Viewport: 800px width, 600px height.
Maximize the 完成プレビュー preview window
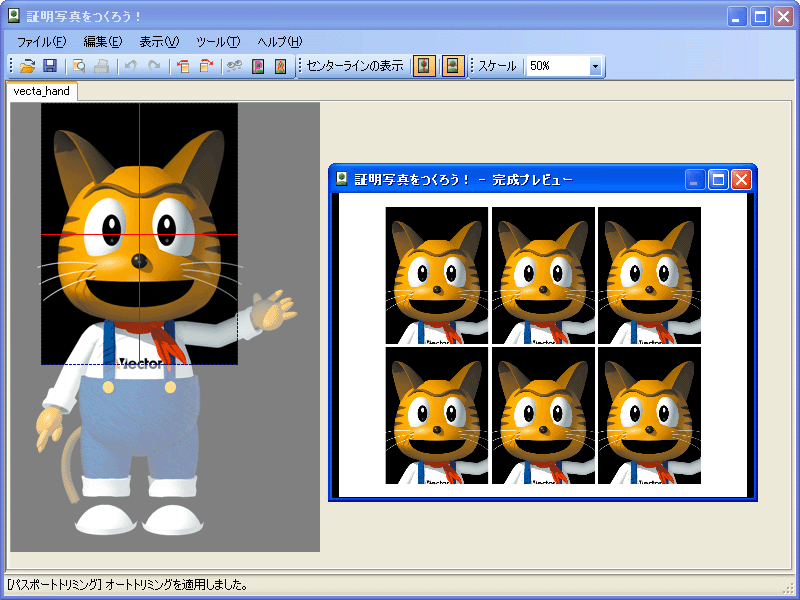click(x=718, y=180)
